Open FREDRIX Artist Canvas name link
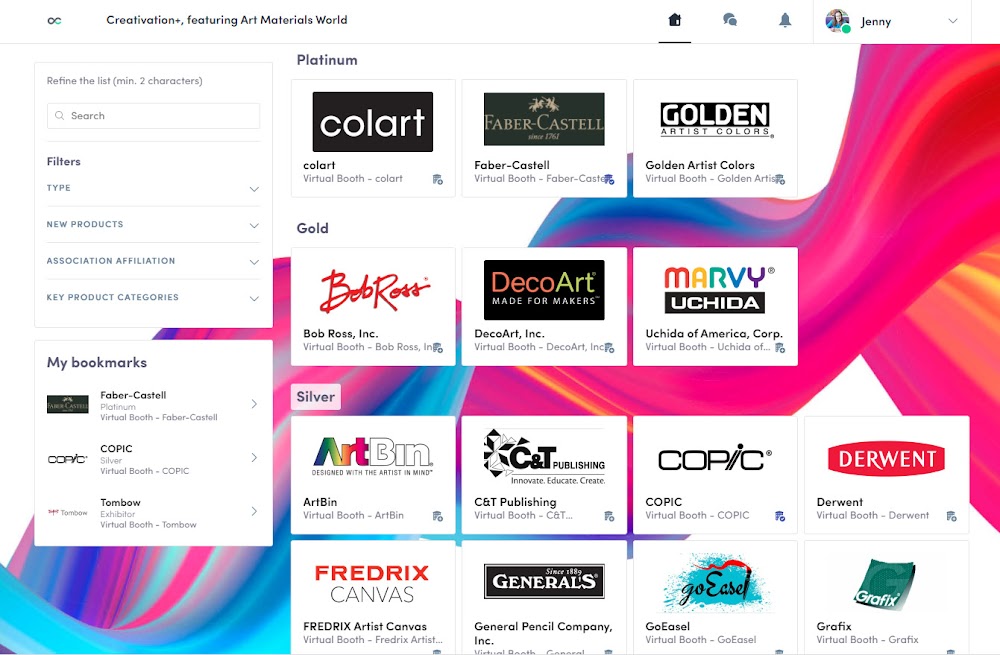Viewport: 1000px width, 655px height. [x=365, y=626]
